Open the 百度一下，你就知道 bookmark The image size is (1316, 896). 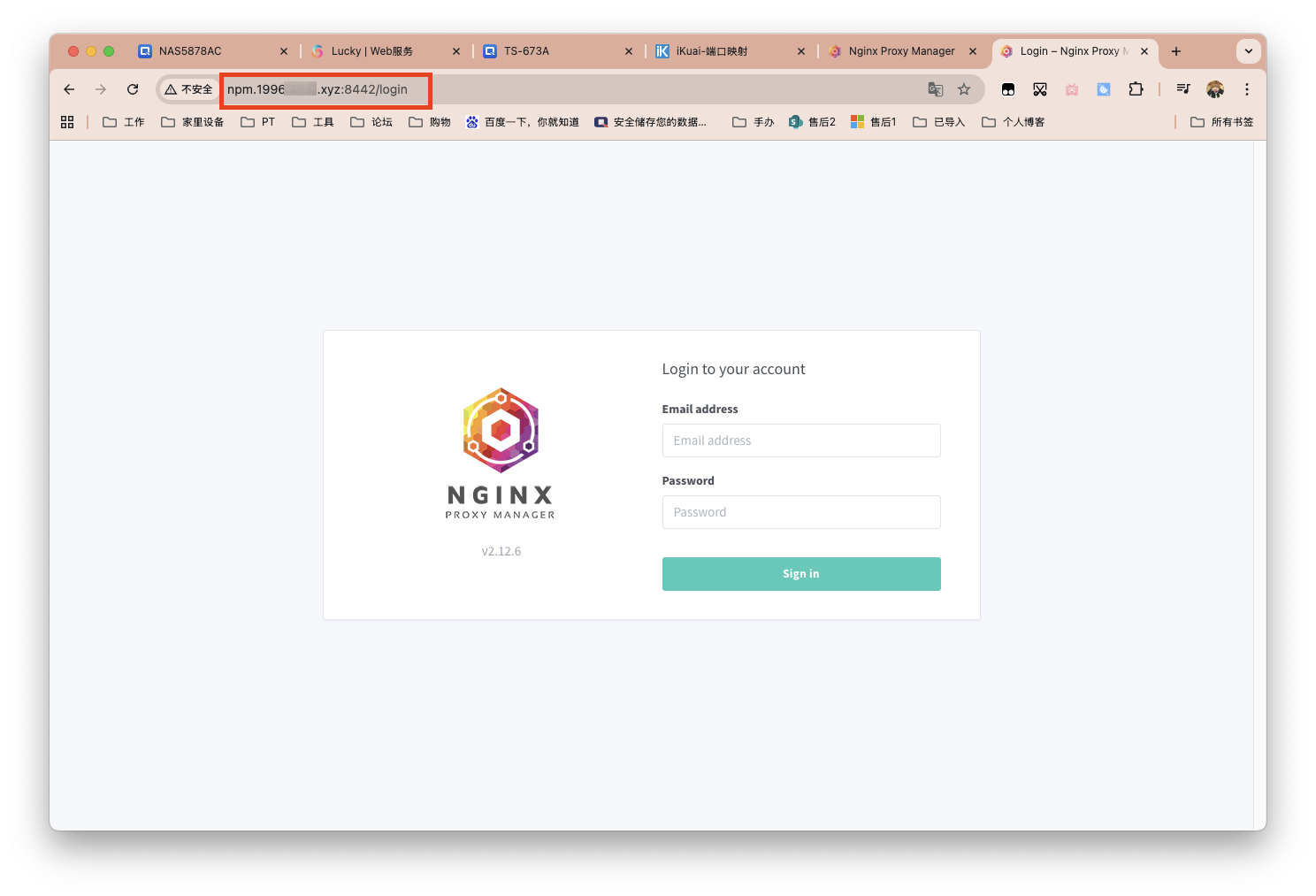[x=523, y=122]
